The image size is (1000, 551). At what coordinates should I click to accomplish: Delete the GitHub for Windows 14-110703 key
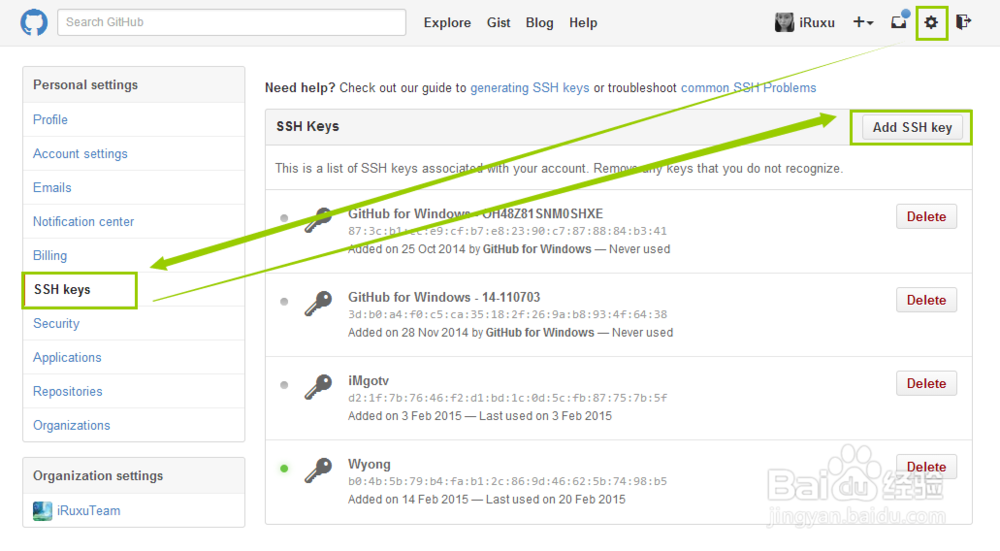point(926,300)
